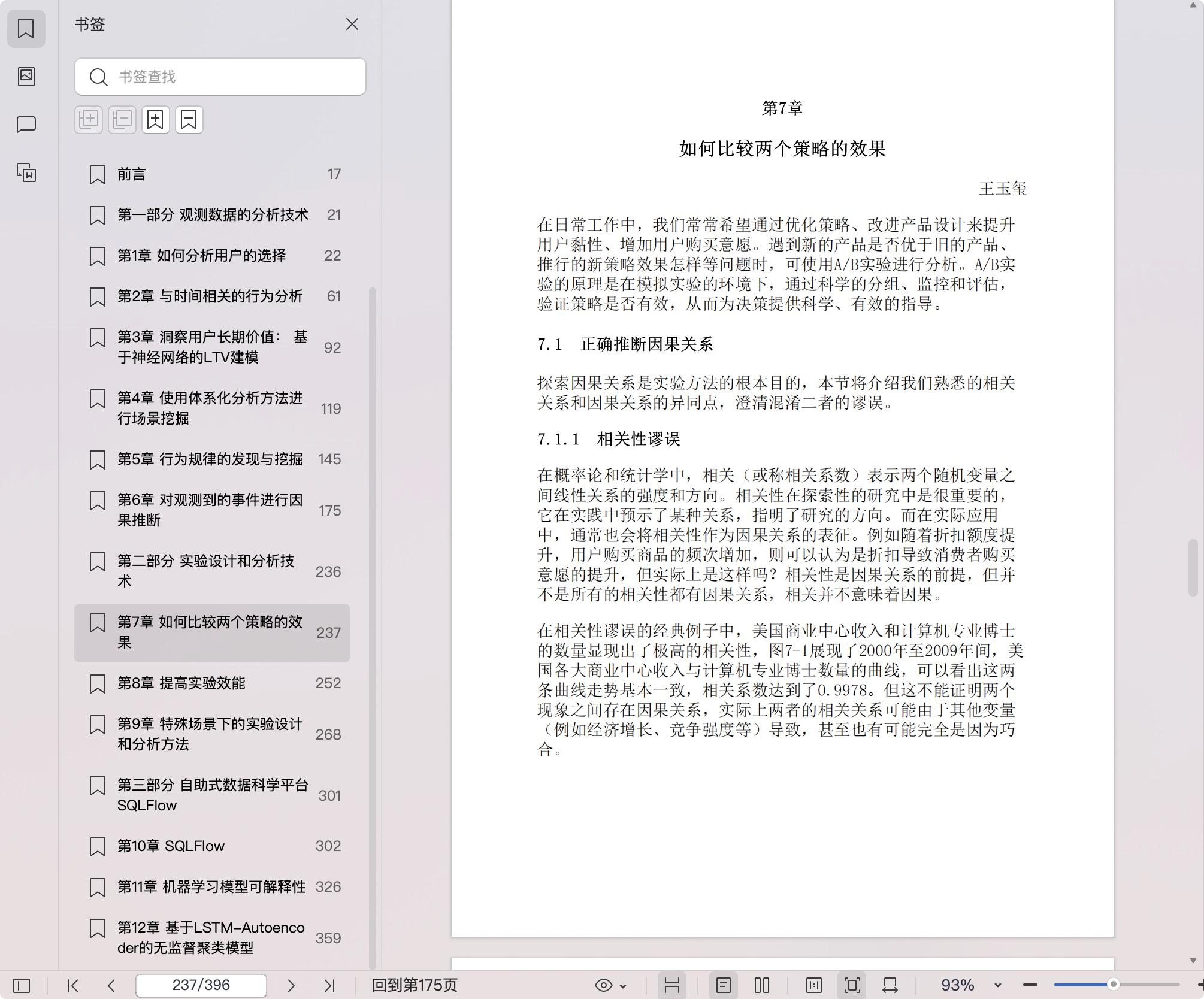
Task: Open 第11章 机器学习模型可解释性 bookmark
Action: pyautogui.click(x=212, y=887)
